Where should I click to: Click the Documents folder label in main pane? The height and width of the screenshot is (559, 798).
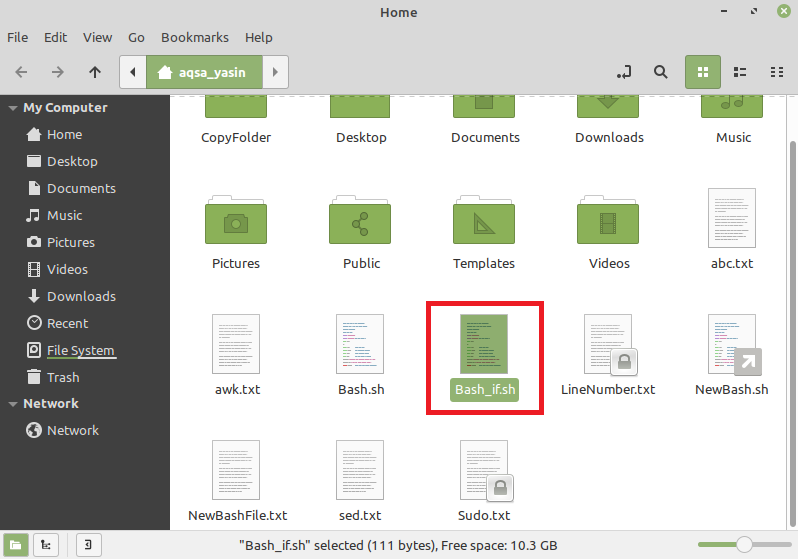click(x=485, y=137)
